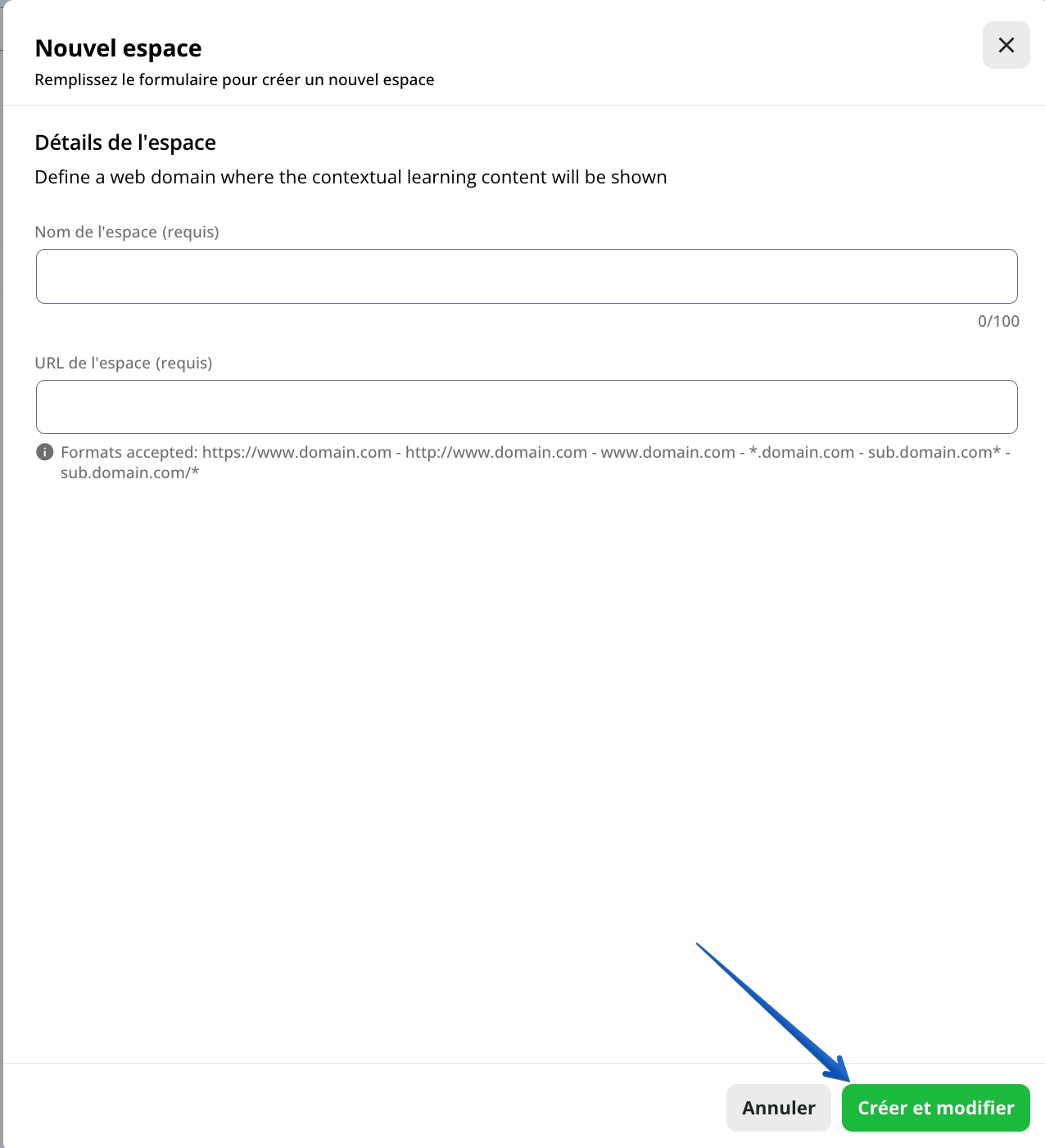The height and width of the screenshot is (1148, 1045).
Task: Click the Détails de l'espace heading
Action: [x=125, y=142]
